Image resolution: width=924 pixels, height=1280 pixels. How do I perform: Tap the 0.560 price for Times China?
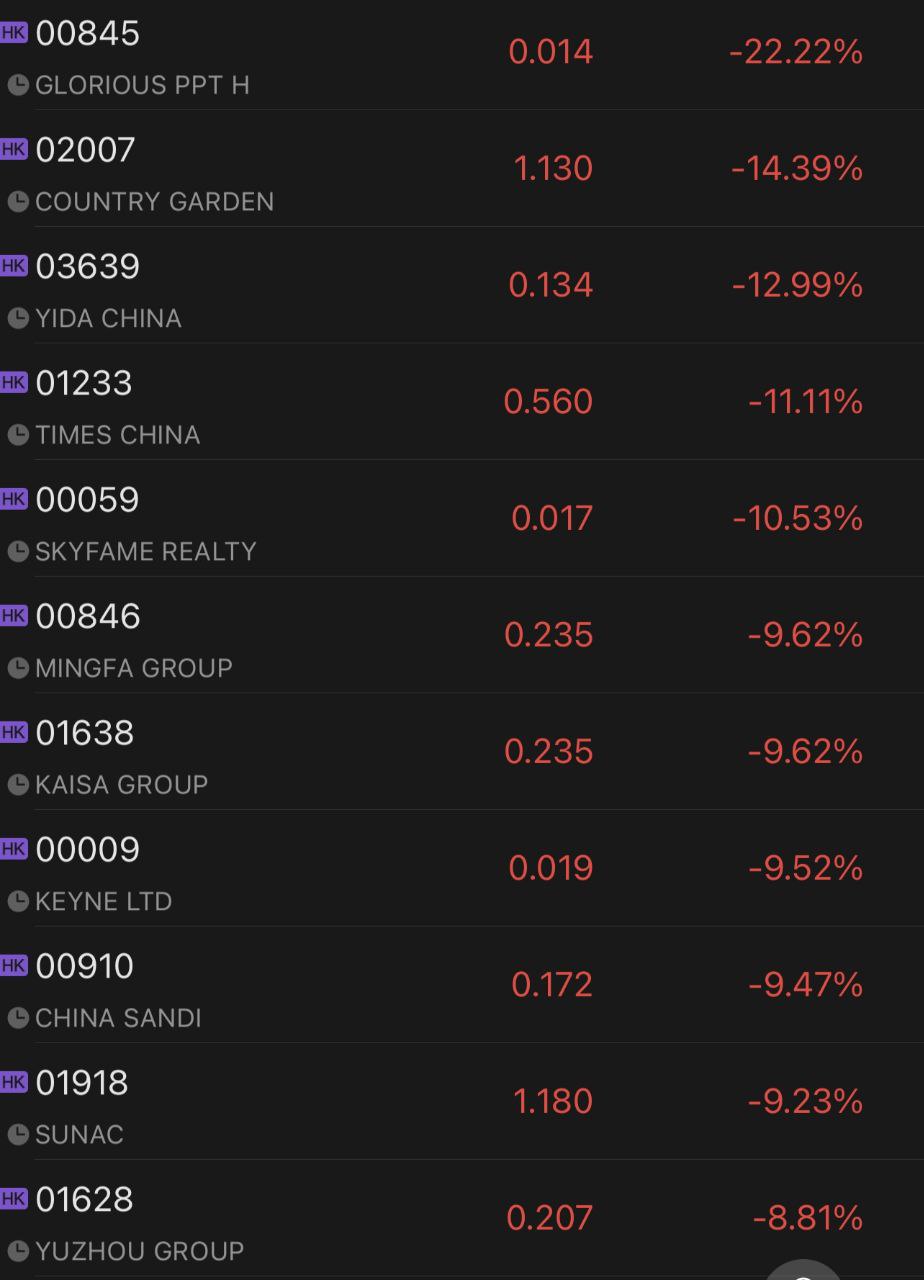[548, 402]
